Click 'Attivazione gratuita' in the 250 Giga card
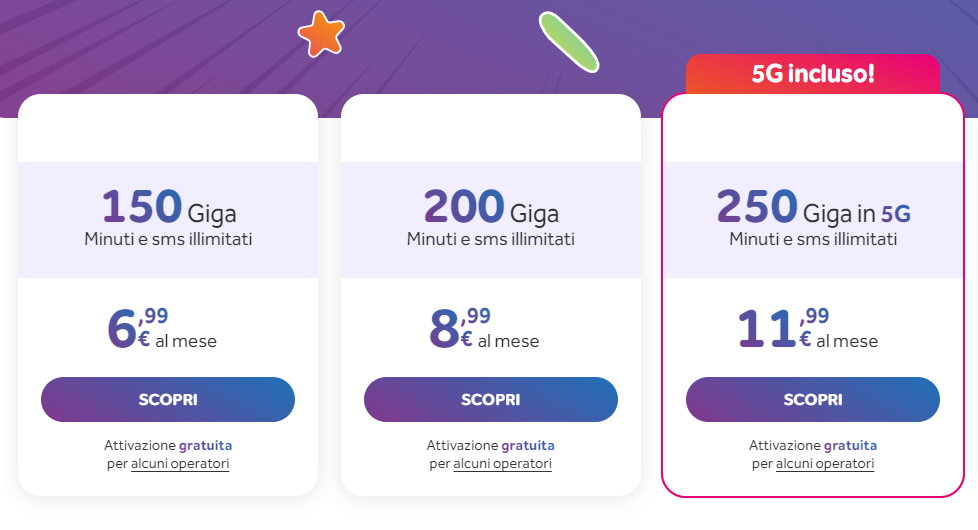 (x=813, y=445)
